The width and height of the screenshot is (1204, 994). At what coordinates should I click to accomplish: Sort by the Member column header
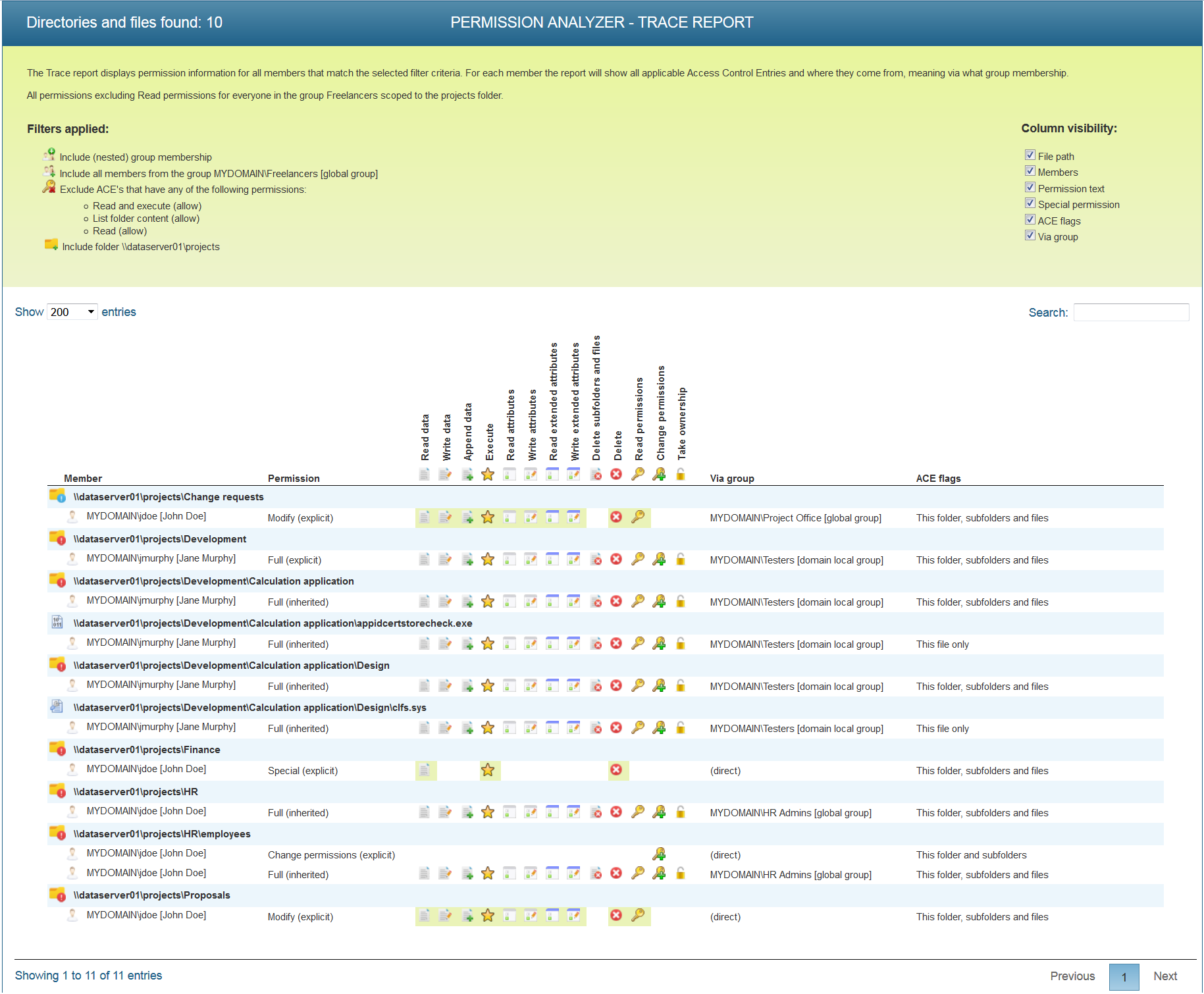[x=83, y=479]
